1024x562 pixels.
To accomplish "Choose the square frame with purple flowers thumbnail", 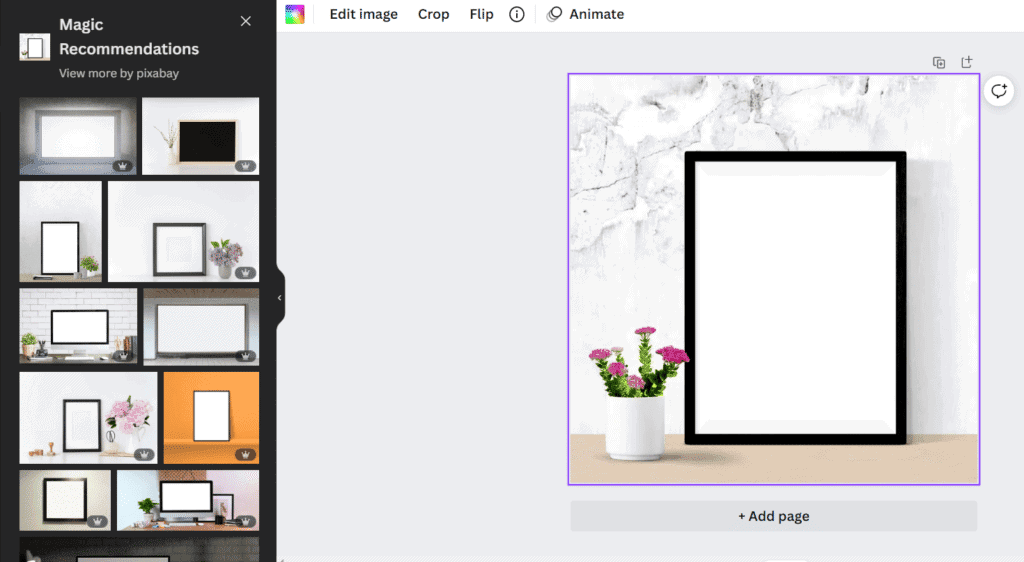I will [x=184, y=232].
